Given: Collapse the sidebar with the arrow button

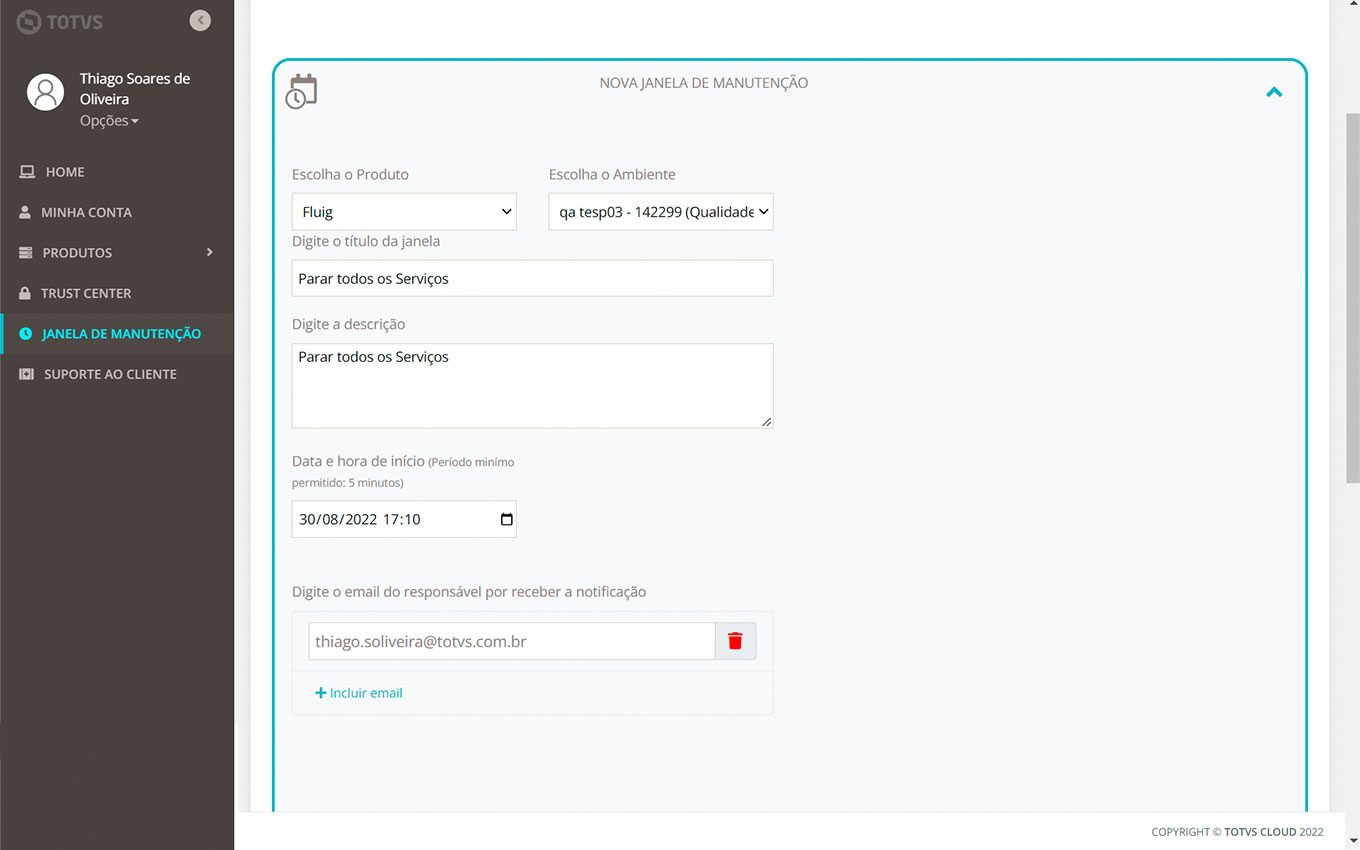Looking at the screenshot, I should tap(200, 20).
